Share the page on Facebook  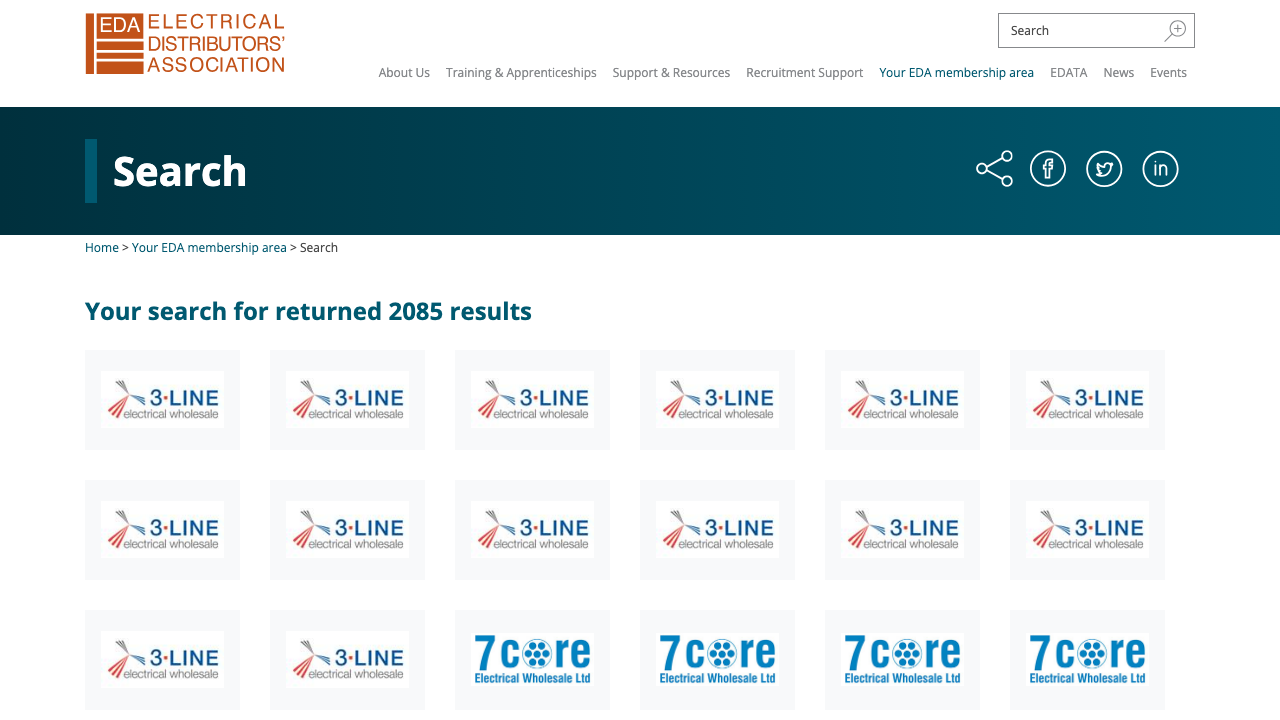(x=1047, y=166)
